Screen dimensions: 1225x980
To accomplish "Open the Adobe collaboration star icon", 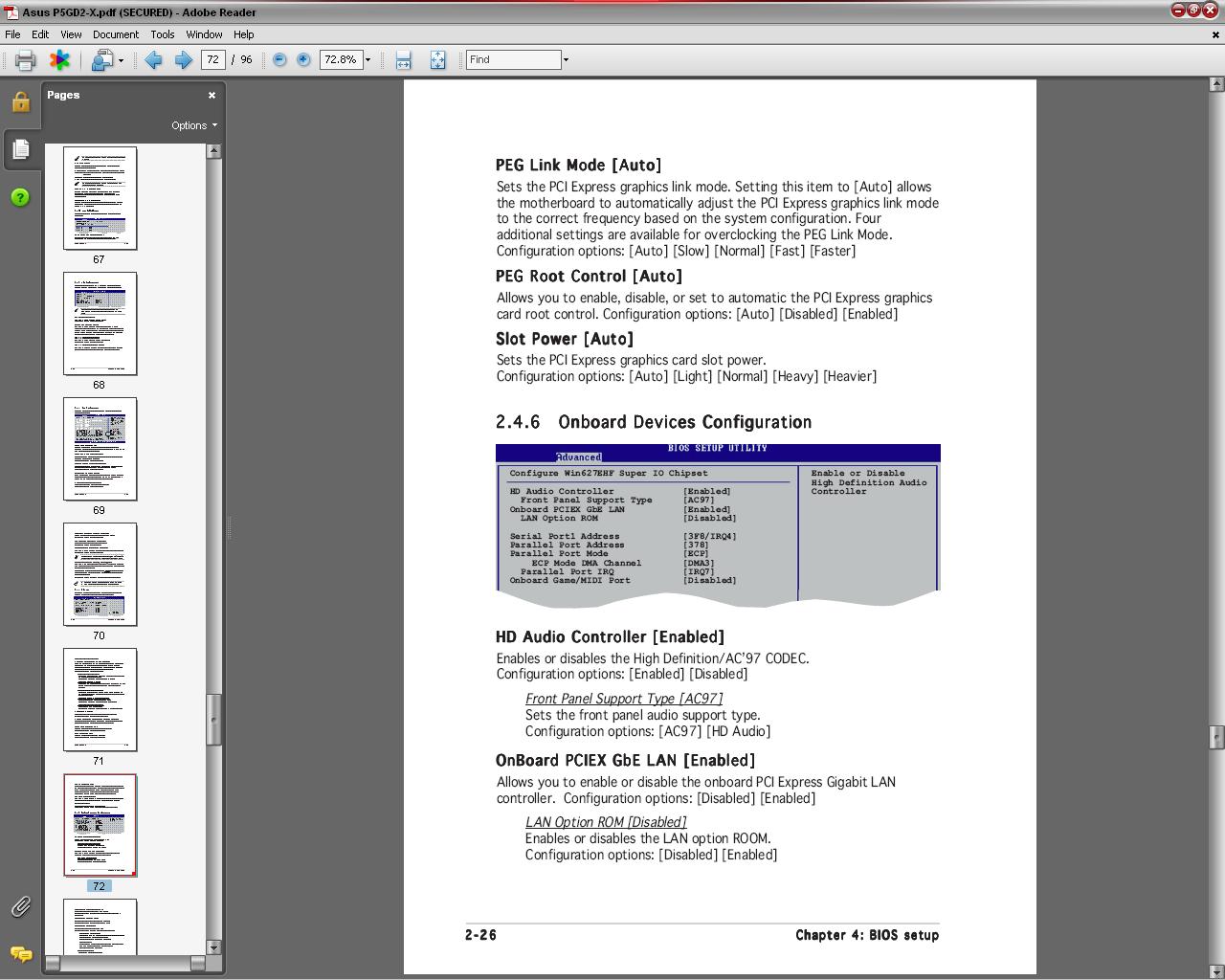I will 59,59.
